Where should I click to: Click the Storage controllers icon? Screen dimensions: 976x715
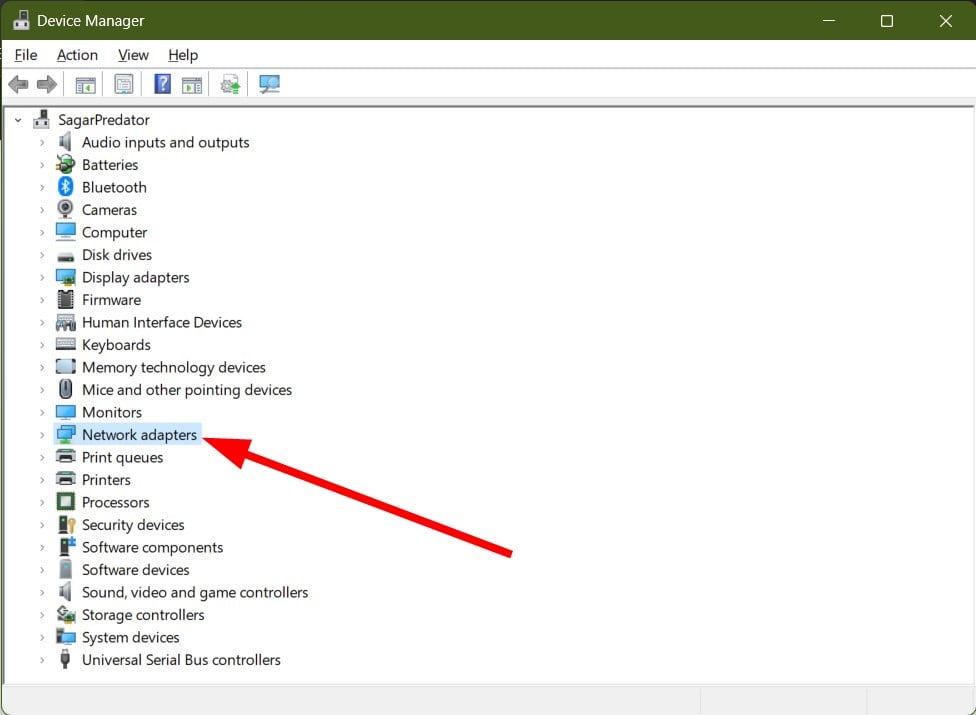(65, 614)
